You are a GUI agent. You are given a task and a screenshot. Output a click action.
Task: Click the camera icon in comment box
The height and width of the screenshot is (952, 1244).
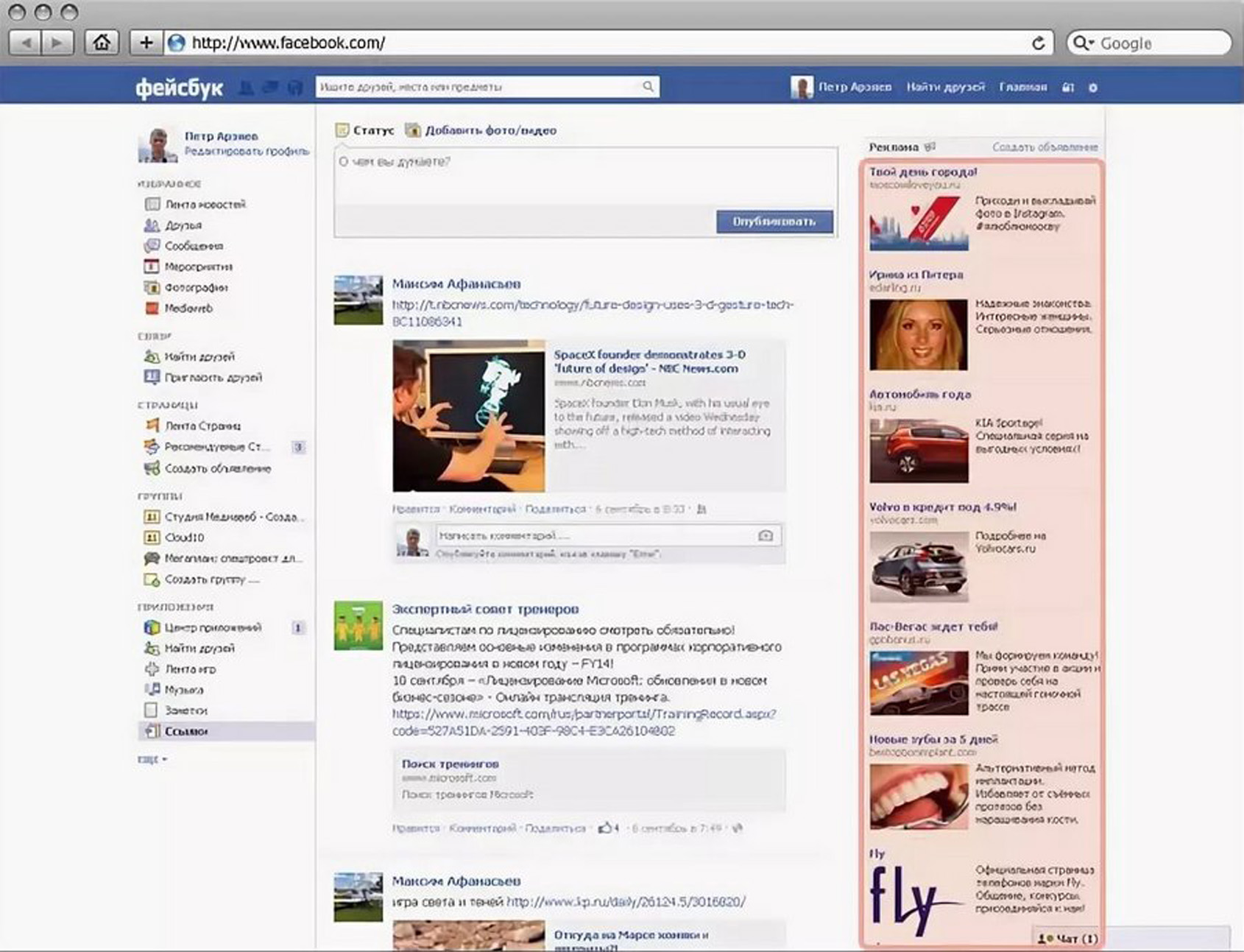pos(766,536)
